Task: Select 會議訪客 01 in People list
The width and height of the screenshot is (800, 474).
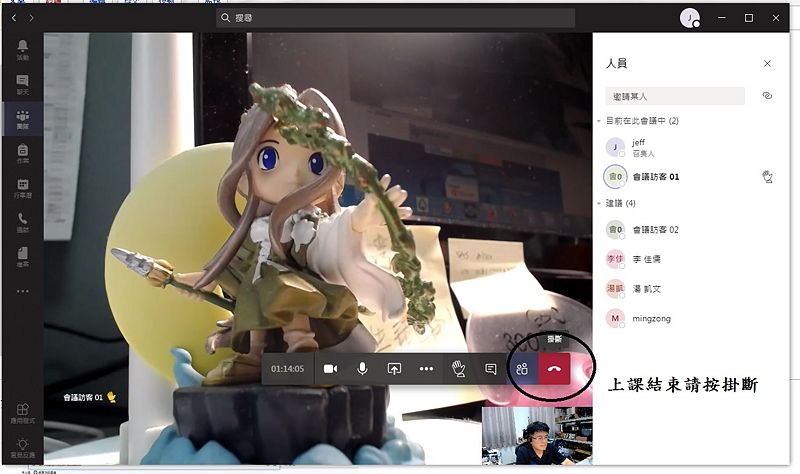Action: (690, 177)
